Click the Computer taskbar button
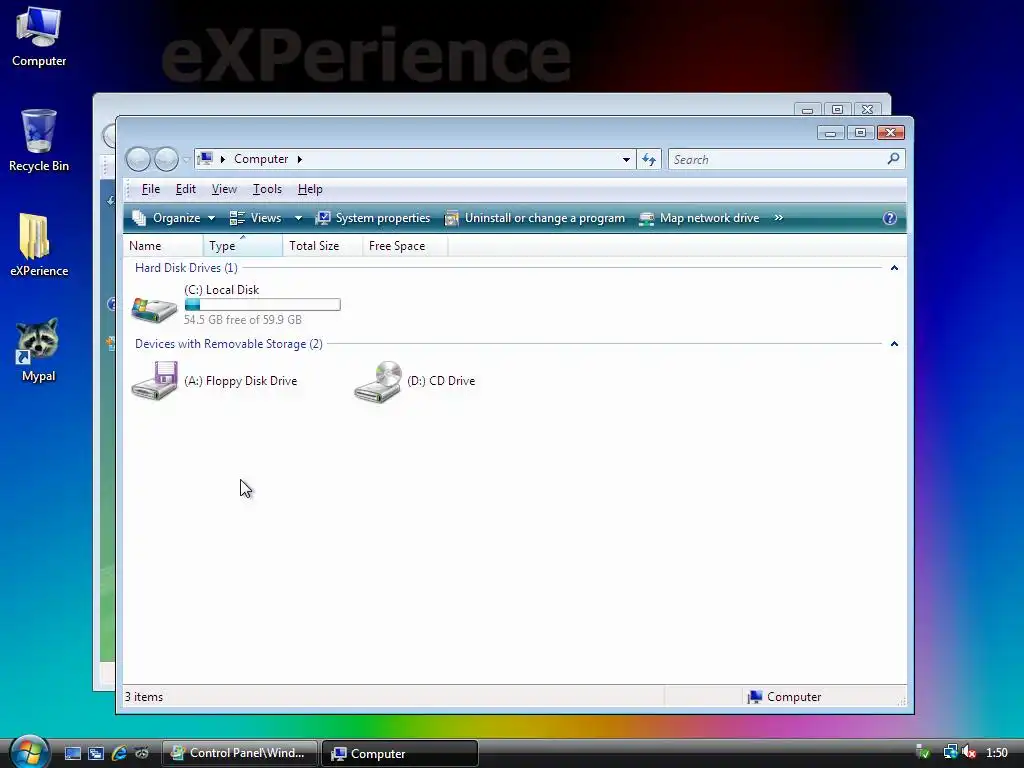 coord(400,753)
